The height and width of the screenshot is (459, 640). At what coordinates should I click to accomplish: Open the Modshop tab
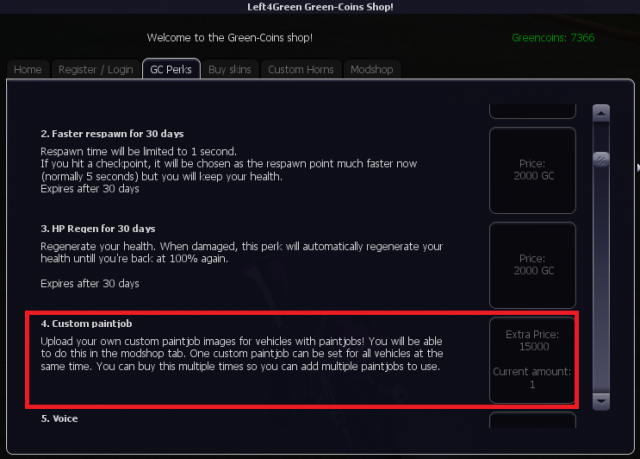pos(372,69)
